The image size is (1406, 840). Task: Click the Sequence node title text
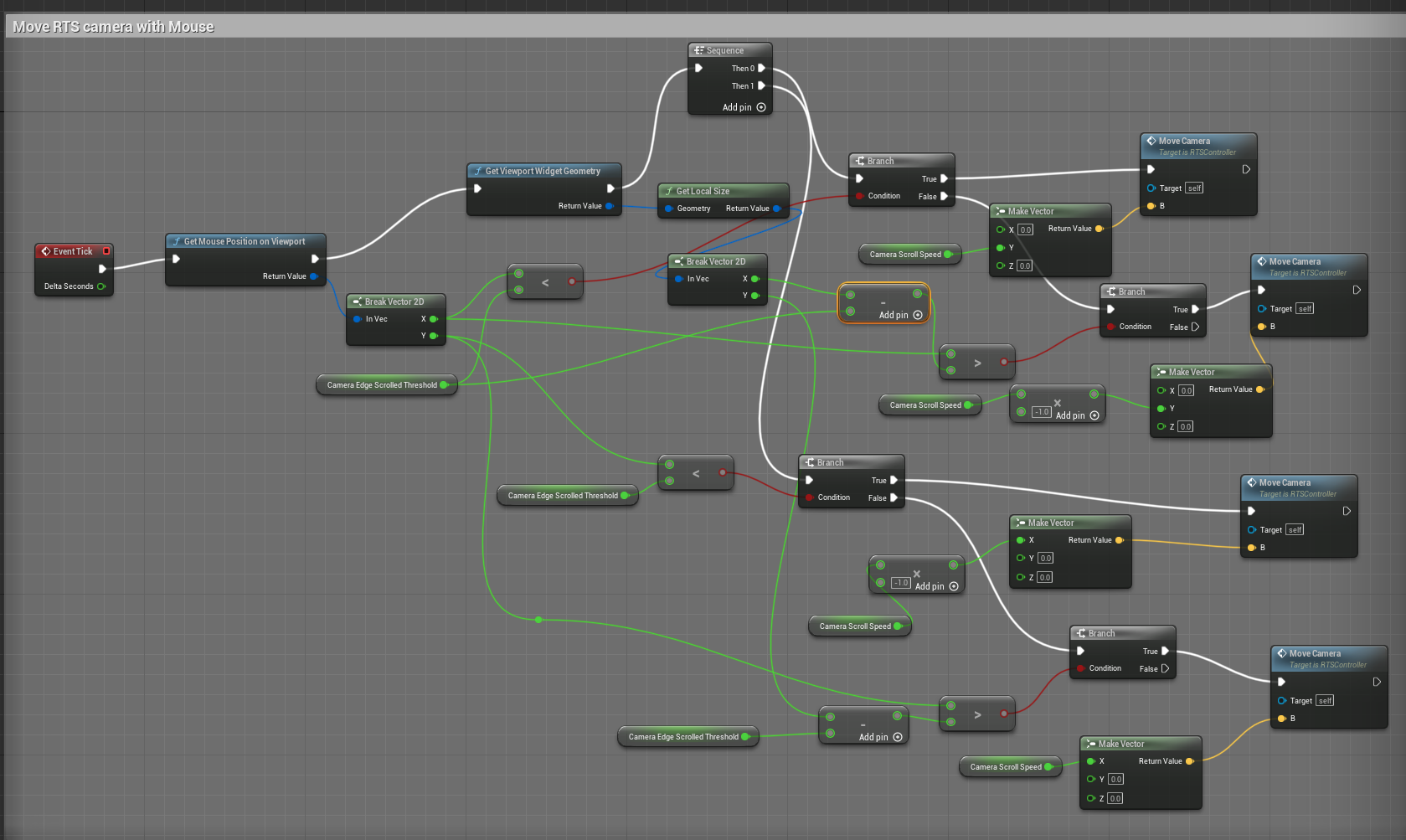click(725, 50)
